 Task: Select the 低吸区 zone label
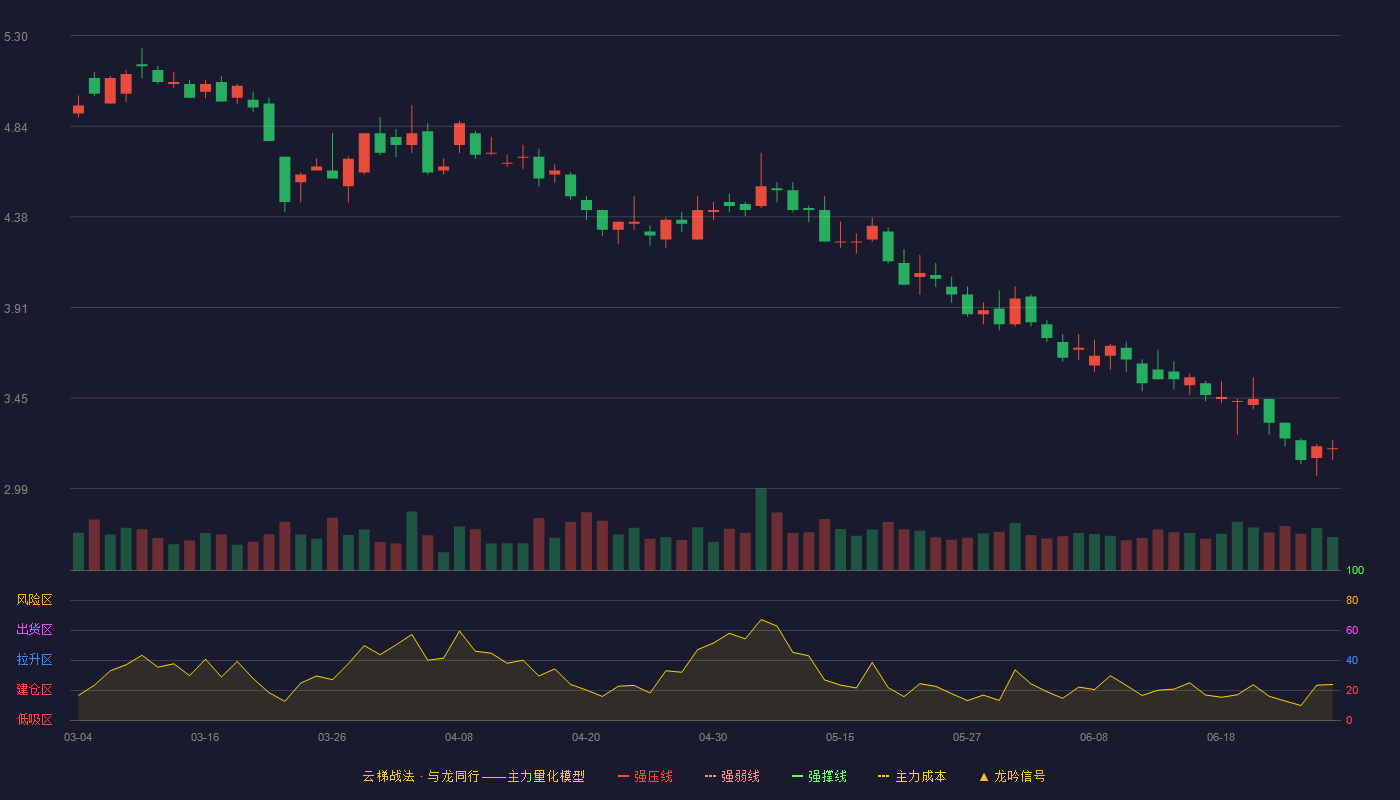pyautogui.click(x=35, y=719)
